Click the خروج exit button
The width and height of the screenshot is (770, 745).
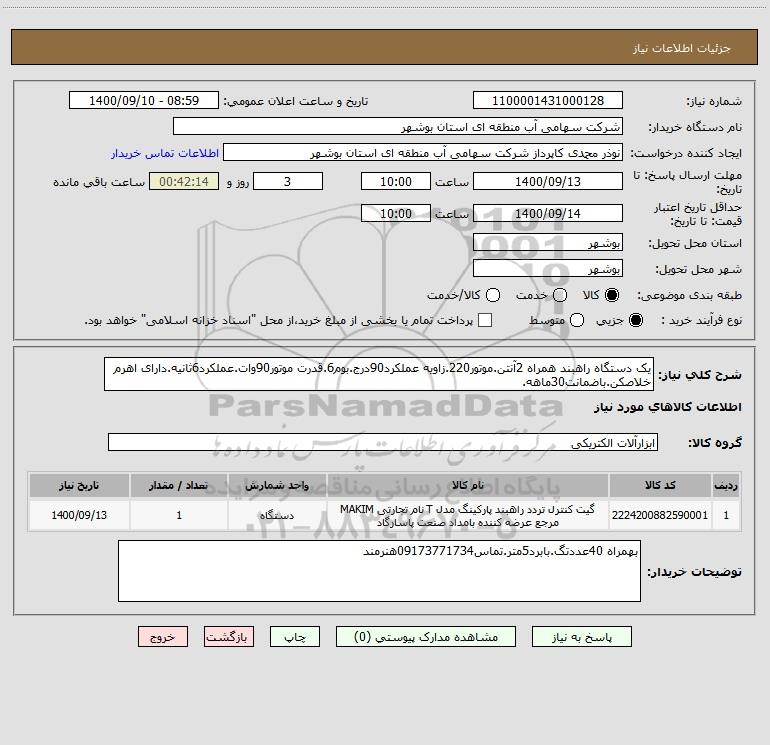(163, 637)
